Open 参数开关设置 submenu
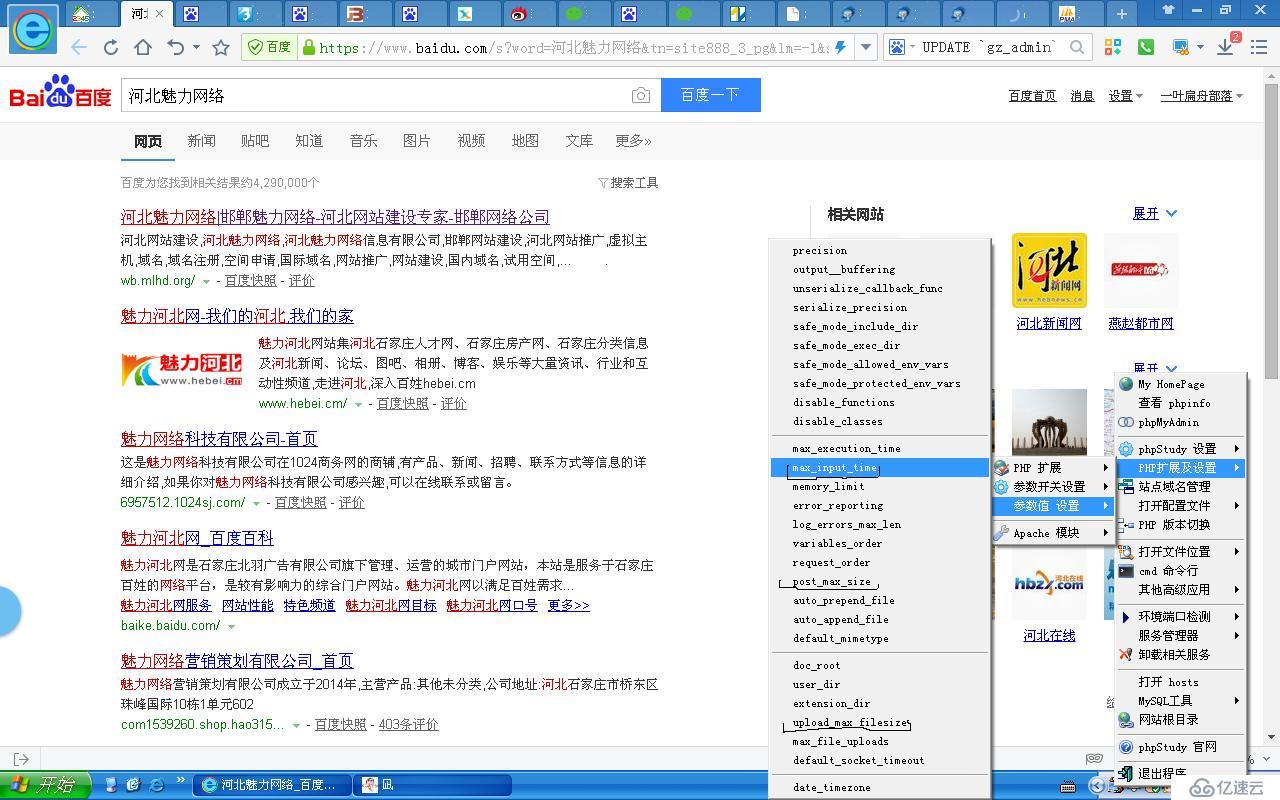This screenshot has width=1280, height=800. pyautogui.click(x=1052, y=487)
